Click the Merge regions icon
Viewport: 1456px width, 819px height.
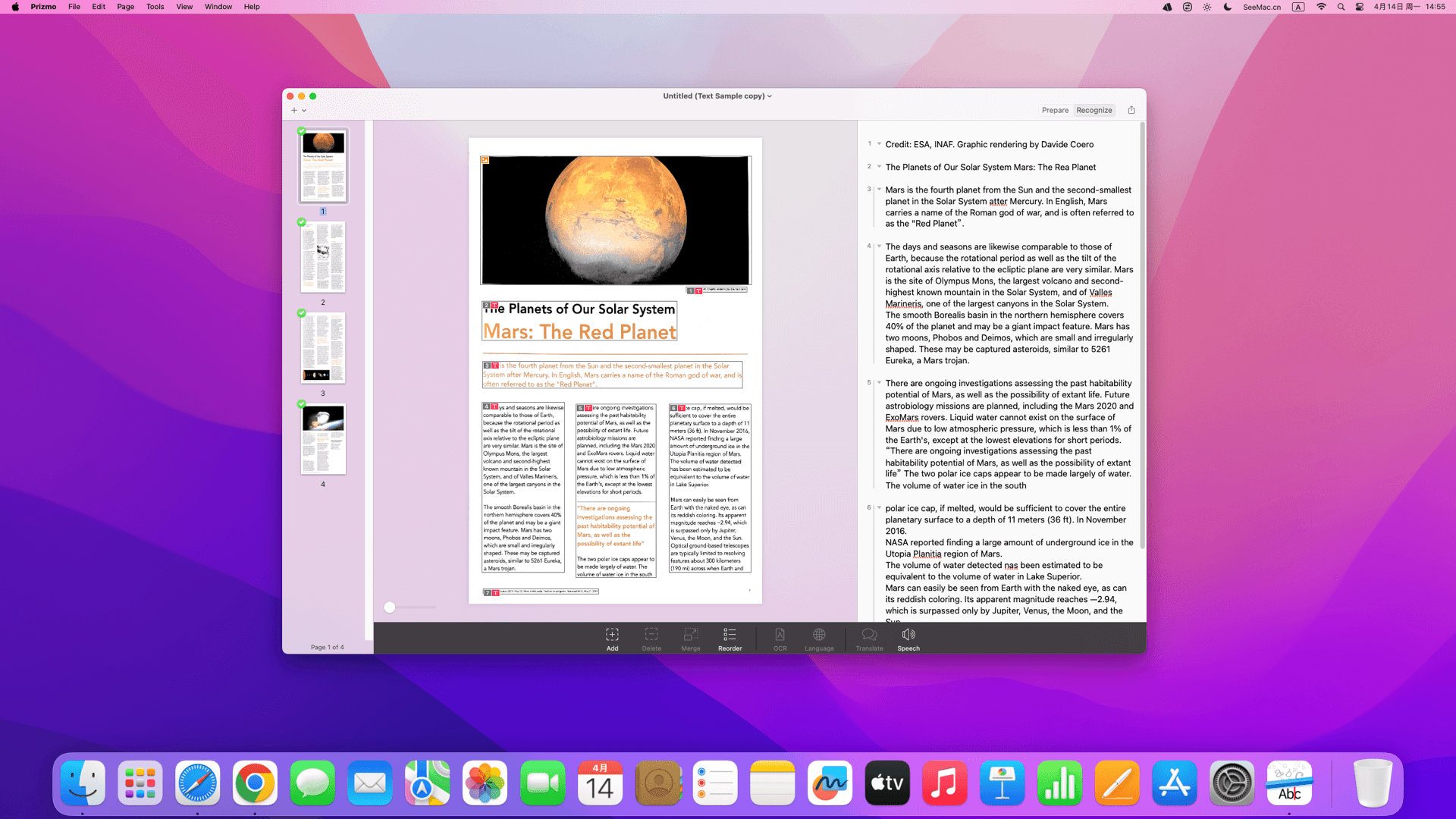pyautogui.click(x=690, y=635)
